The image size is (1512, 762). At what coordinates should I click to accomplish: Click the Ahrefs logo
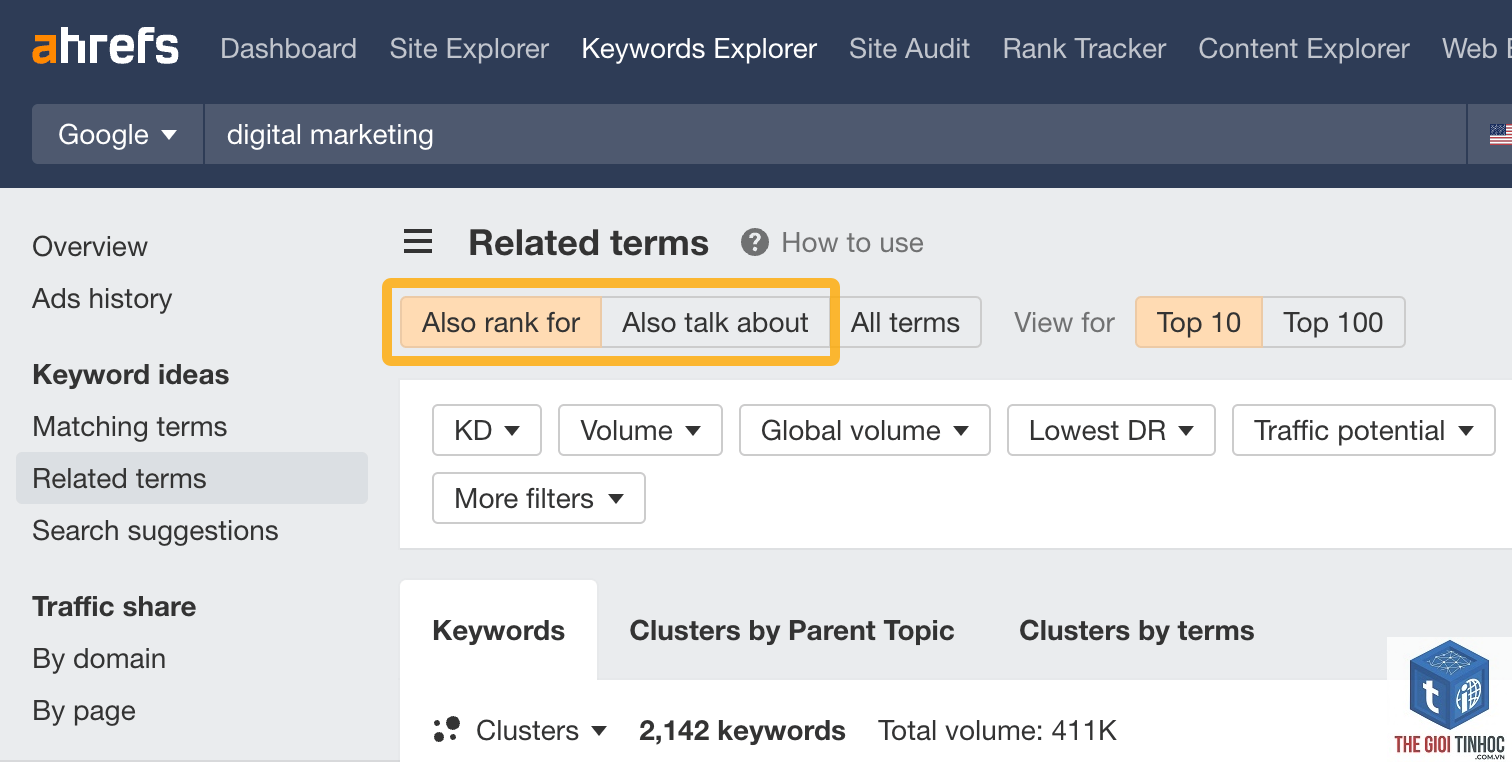point(106,47)
